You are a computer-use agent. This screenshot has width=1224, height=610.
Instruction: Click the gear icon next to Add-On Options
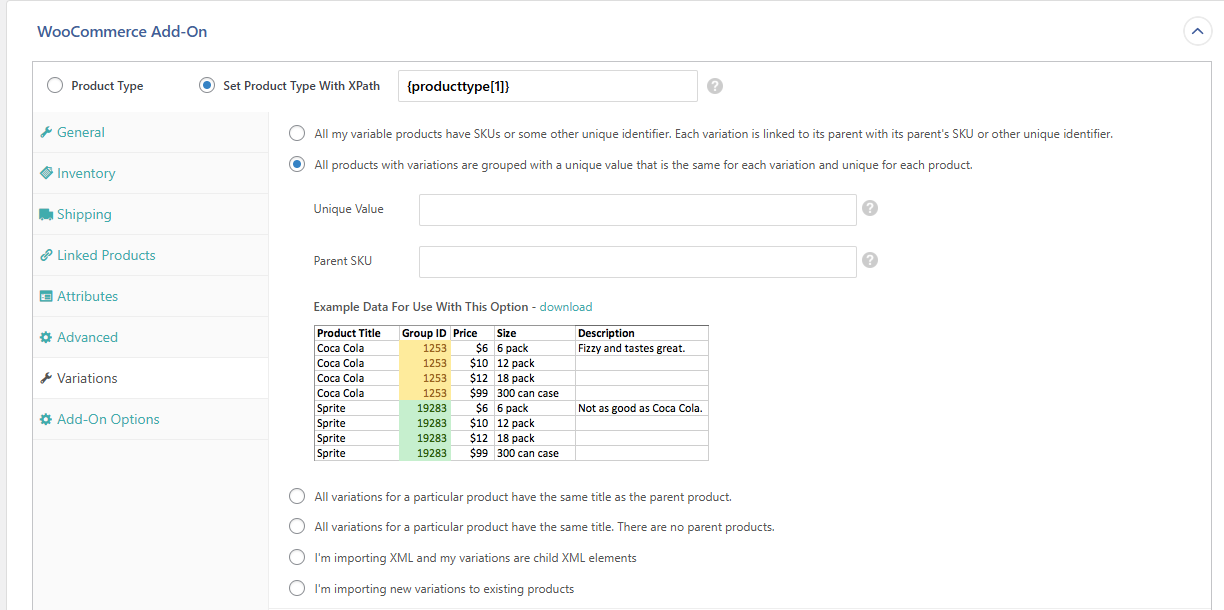[46, 419]
